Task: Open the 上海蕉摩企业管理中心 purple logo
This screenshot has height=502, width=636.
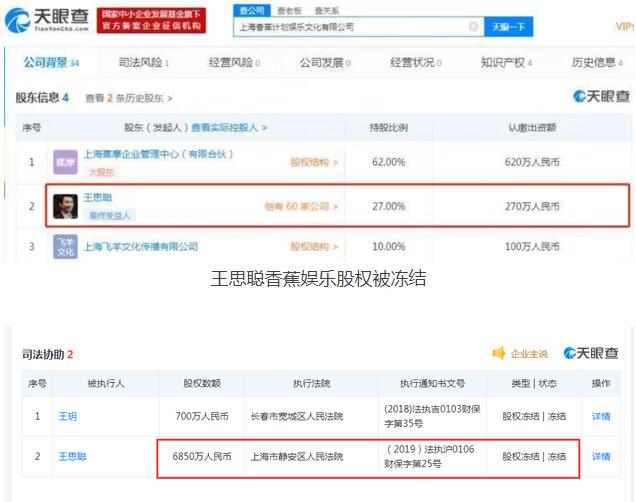Action: [x=65, y=162]
